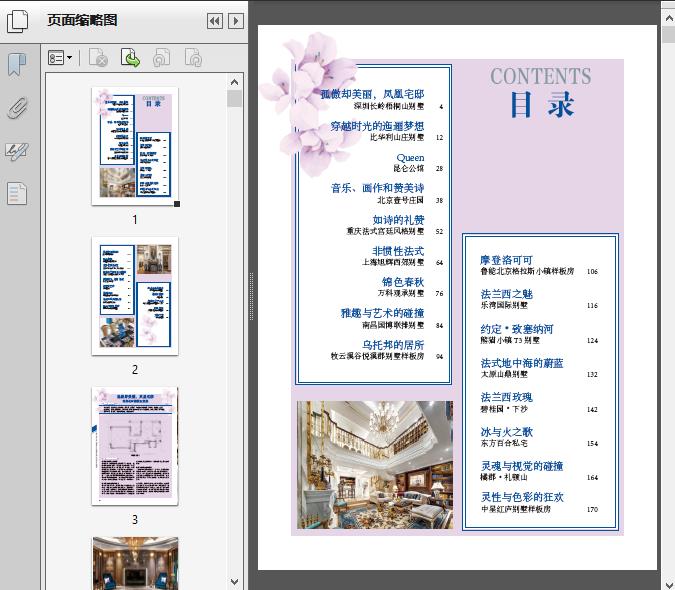Rotate page counterclockwise in thumbnails toolbar
Image resolution: width=675 pixels, height=590 pixels.
161,59
